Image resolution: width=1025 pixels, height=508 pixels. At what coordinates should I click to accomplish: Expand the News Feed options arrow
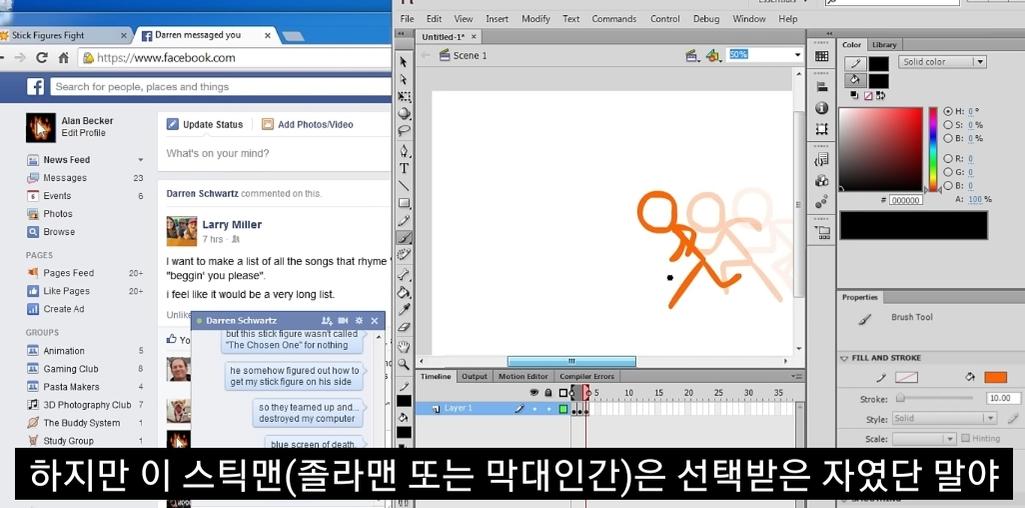click(x=140, y=160)
